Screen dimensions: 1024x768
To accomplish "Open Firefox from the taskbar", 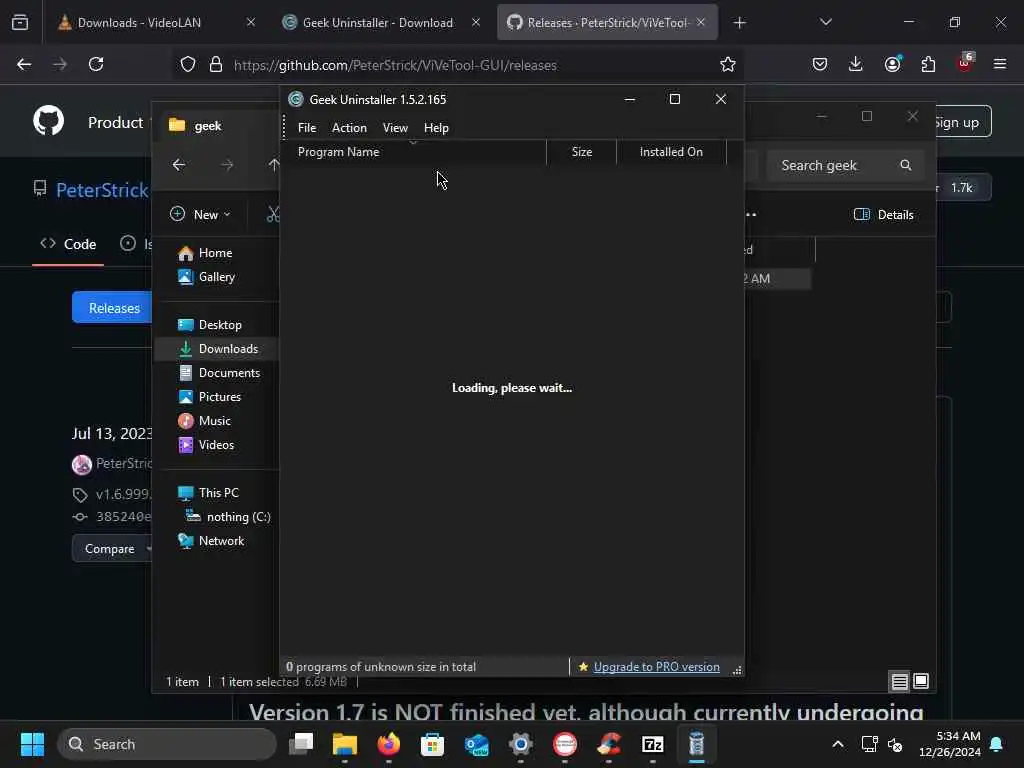I will click(x=389, y=744).
